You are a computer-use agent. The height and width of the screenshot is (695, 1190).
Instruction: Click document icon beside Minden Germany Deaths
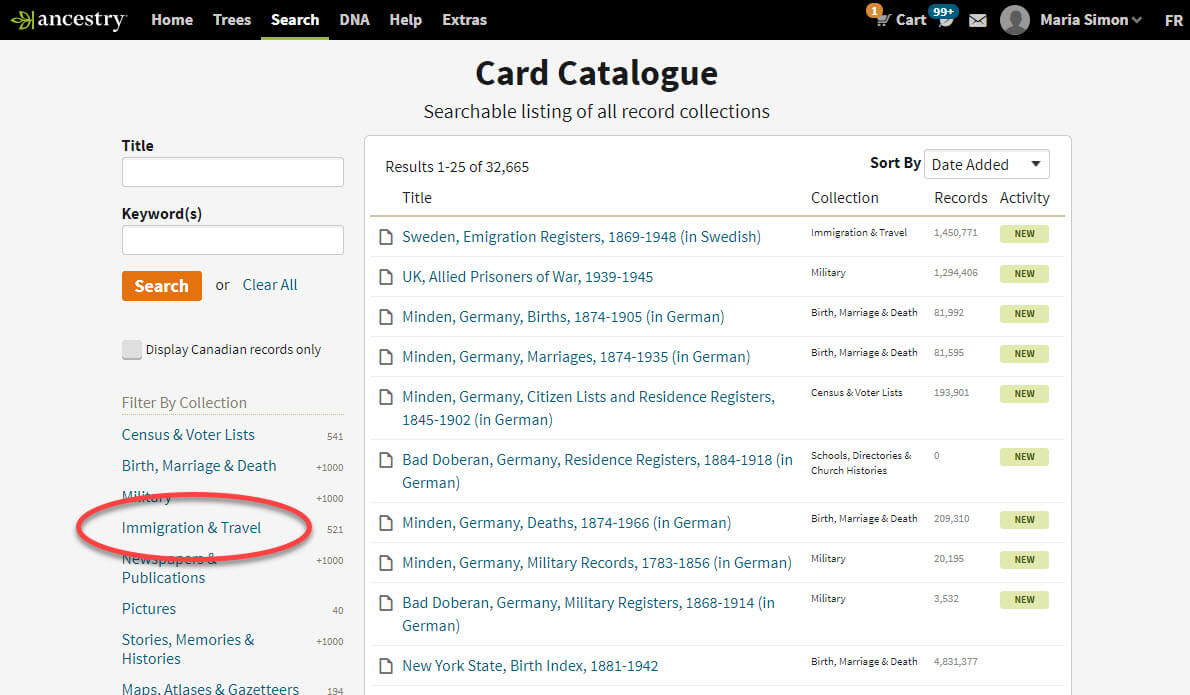tap(386, 523)
